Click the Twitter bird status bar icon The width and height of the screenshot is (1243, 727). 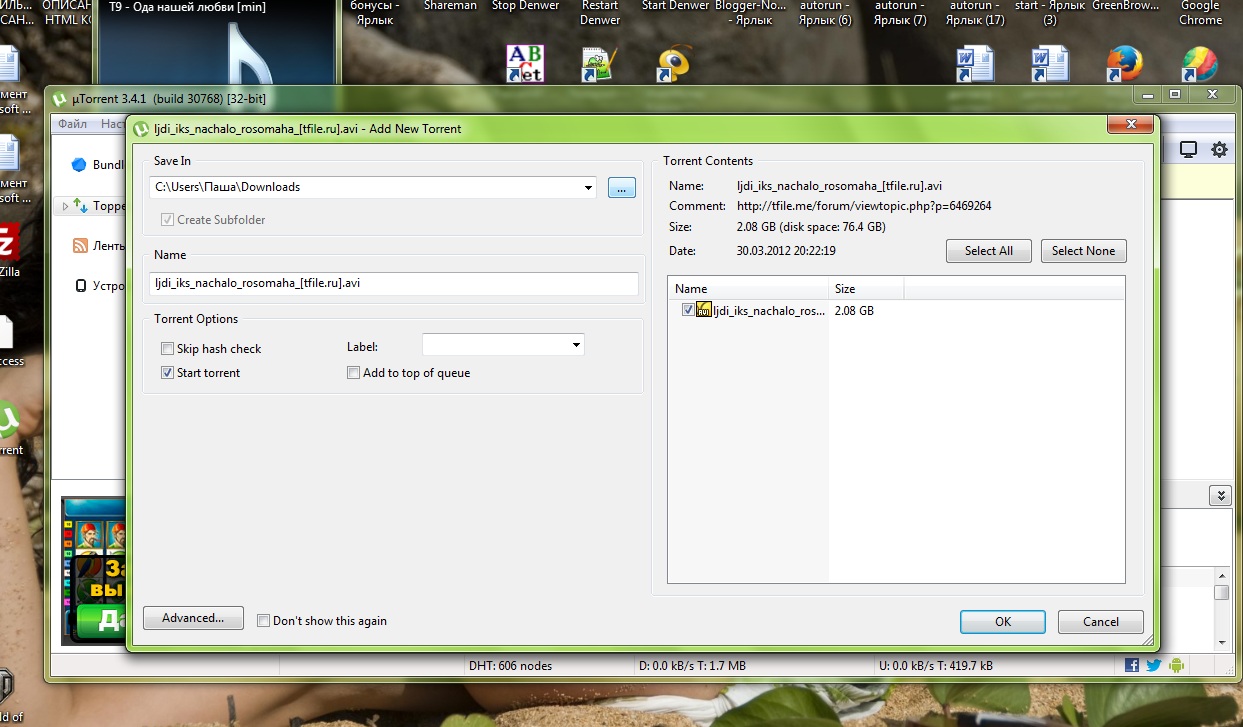(x=1153, y=665)
